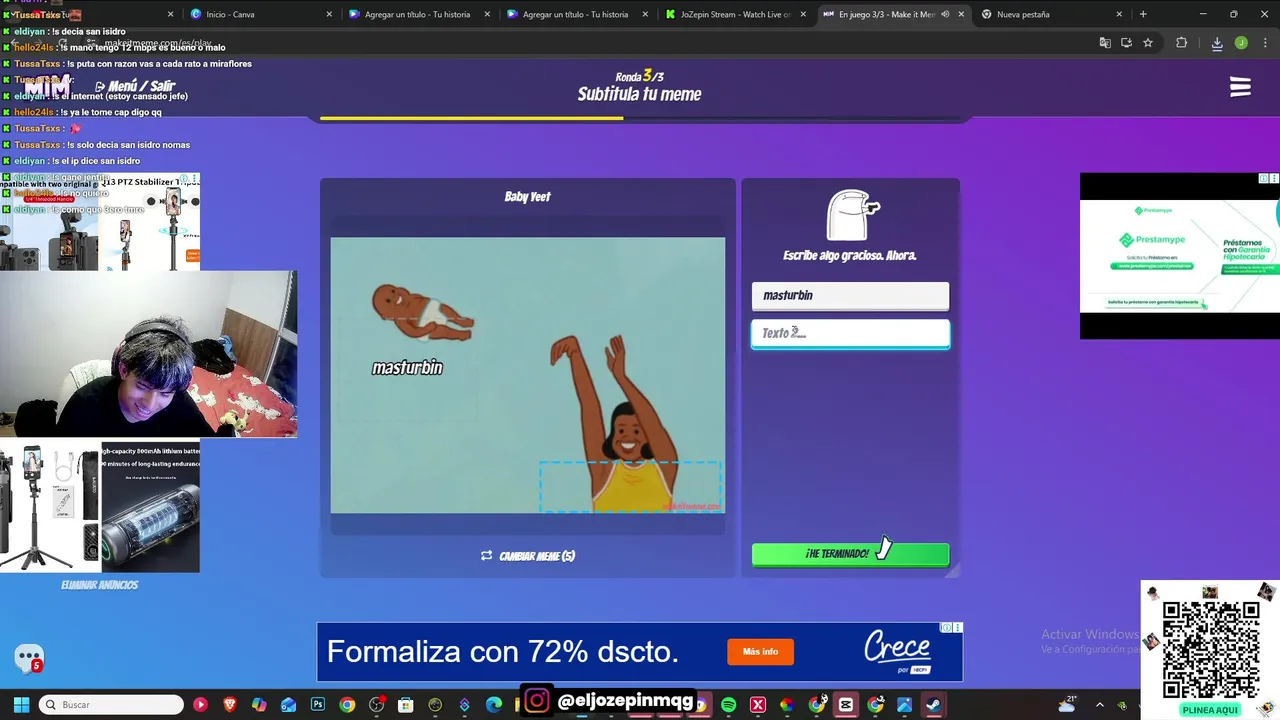The height and width of the screenshot is (720, 1280).
Task: Click the ¡HE TERMINADO! green button
Action: pyautogui.click(x=850, y=554)
